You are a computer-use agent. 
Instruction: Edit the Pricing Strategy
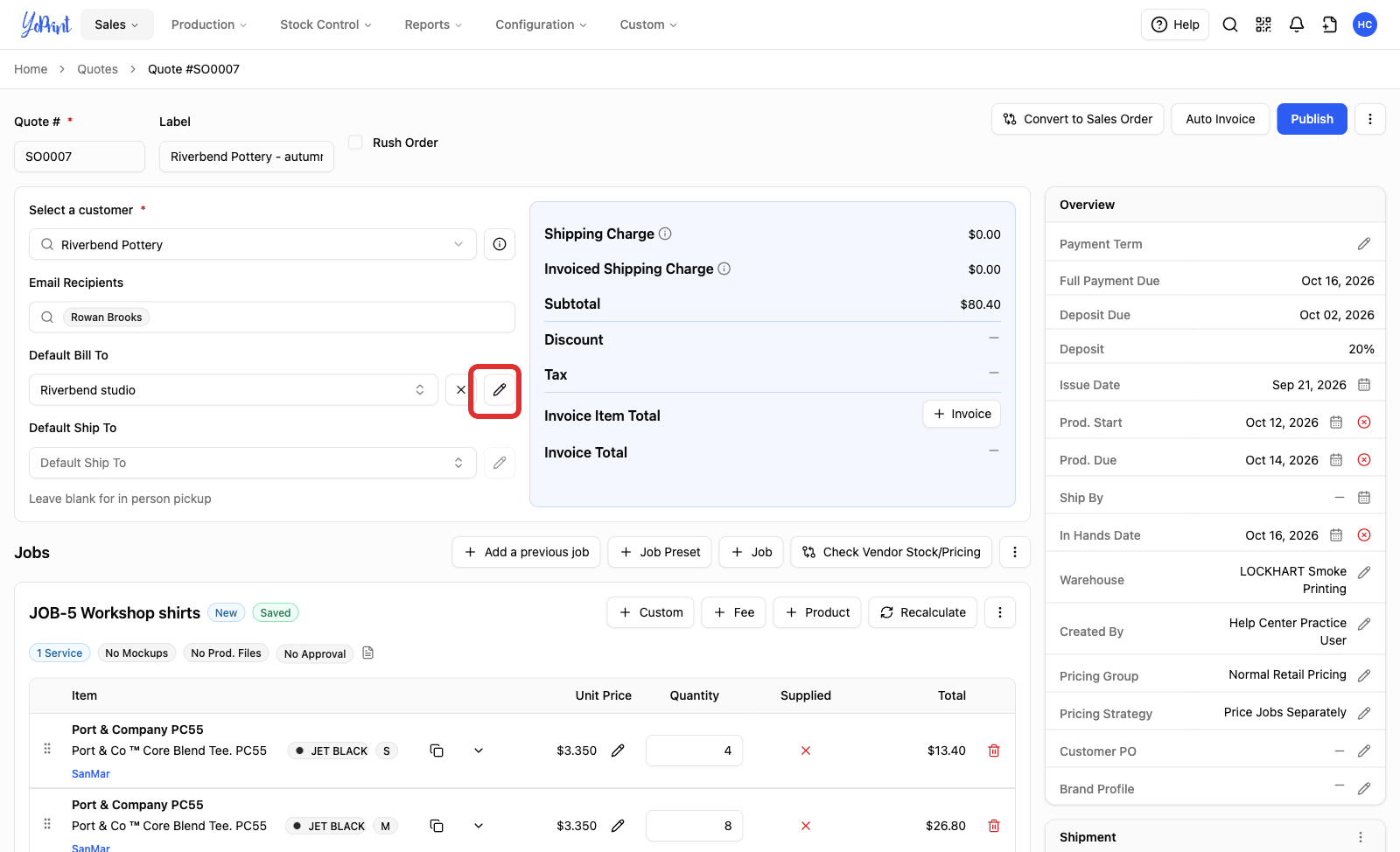(1364, 713)
